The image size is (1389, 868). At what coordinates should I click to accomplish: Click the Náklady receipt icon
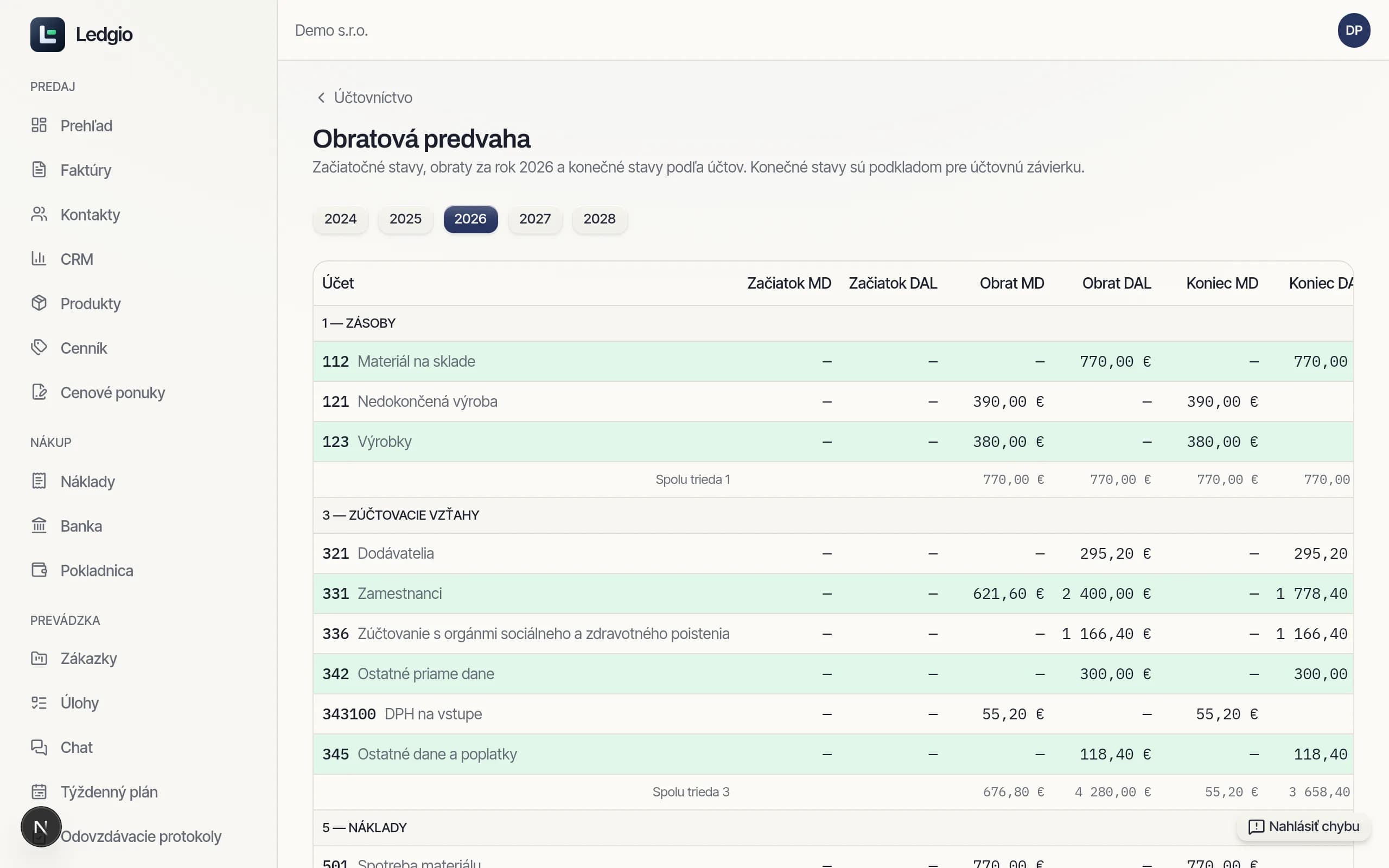pyautogui.click(x=39, y=481)
